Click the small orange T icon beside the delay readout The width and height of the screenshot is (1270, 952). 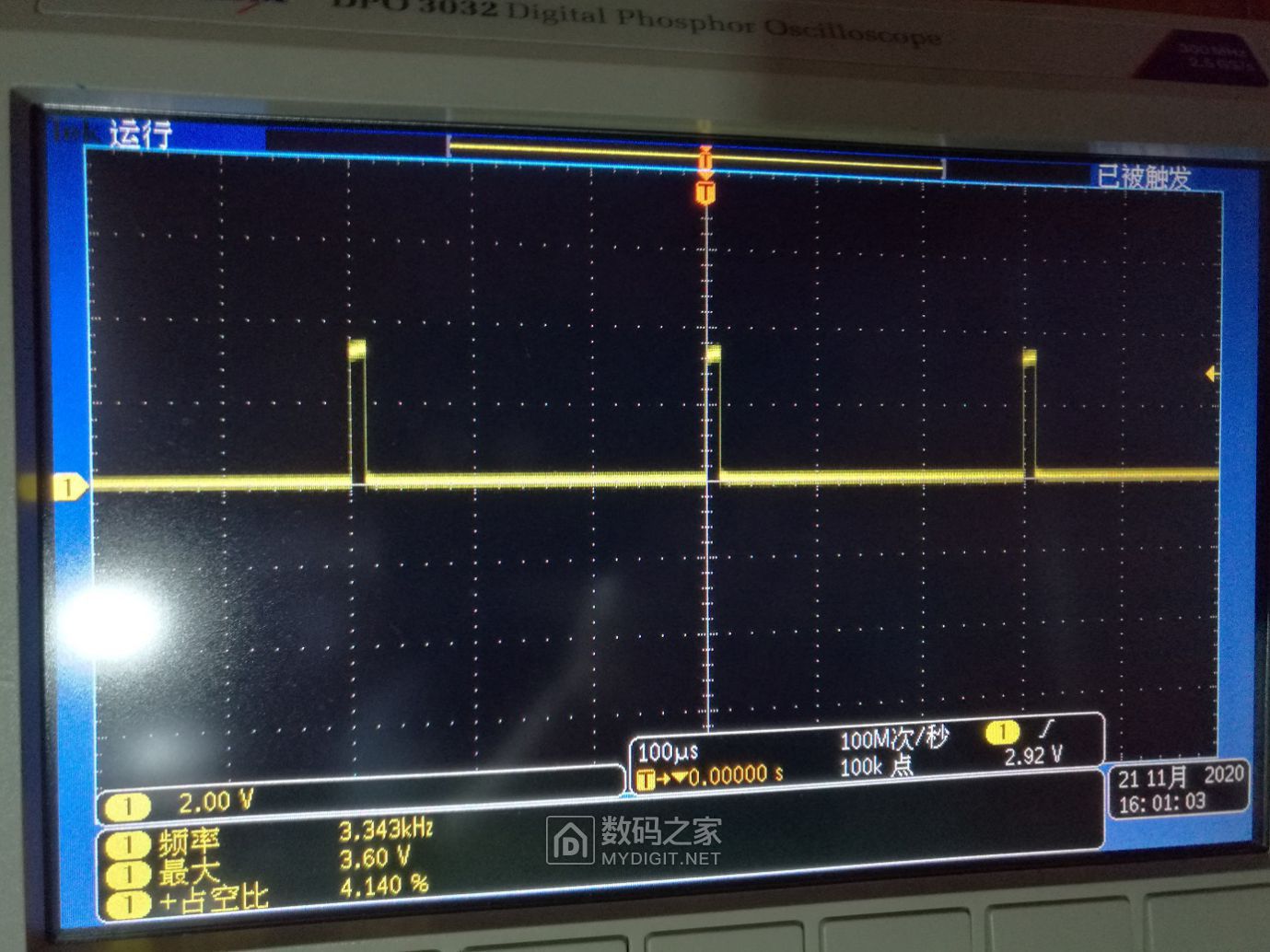point(646,780)
